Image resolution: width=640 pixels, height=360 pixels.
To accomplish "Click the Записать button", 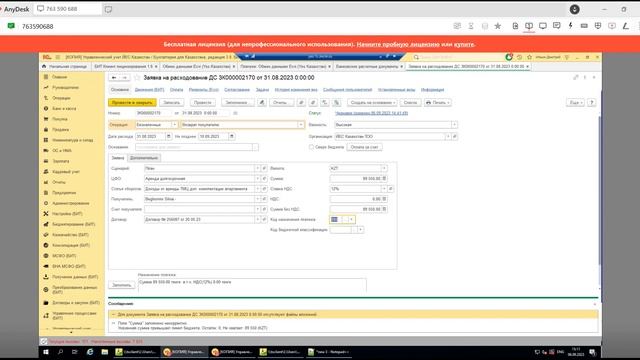I will click(x=171, y=103).
